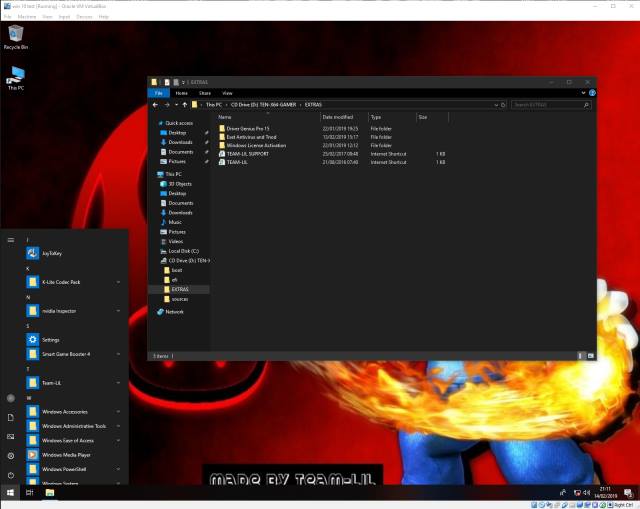This screenshot has width=640, height=509.
Task: Open the Explorer Help question mark icon
Action: click(x=592, y=93)
